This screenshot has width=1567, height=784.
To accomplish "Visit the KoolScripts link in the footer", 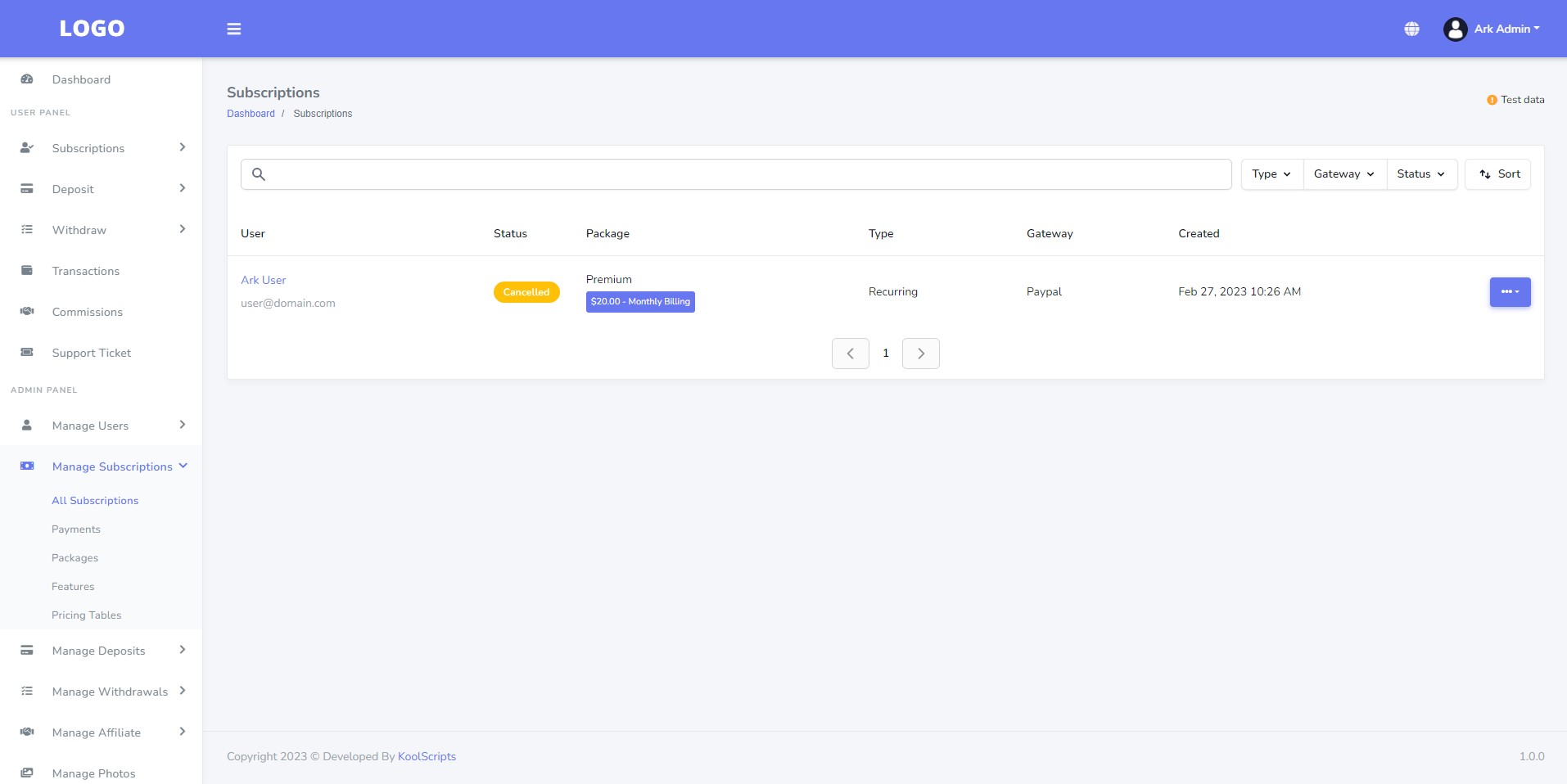I will pyautogui.click(x=426, y=756).
